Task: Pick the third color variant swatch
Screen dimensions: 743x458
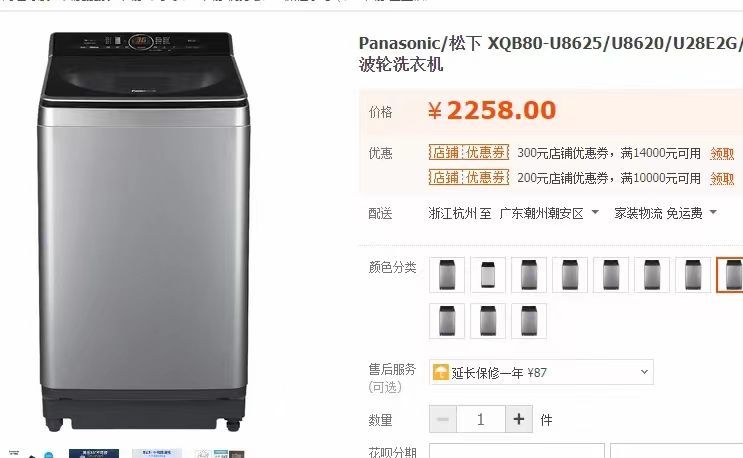Action: point(529,274)
